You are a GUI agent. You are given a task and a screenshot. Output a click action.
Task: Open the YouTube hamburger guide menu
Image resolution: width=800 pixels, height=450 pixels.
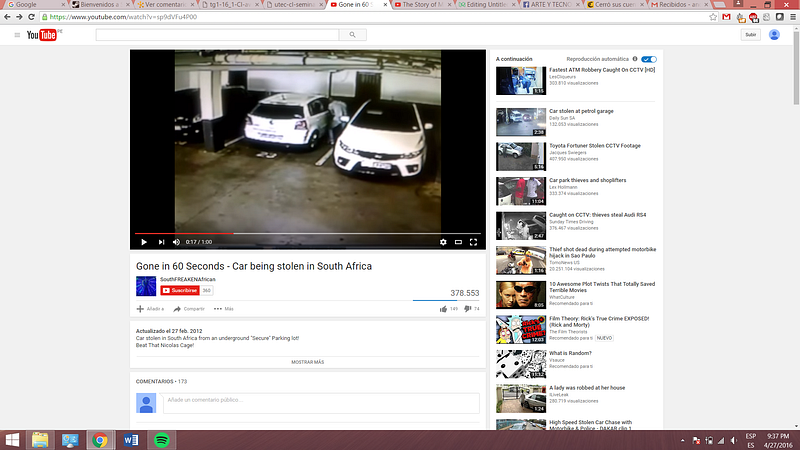click(x=17, y=35)
